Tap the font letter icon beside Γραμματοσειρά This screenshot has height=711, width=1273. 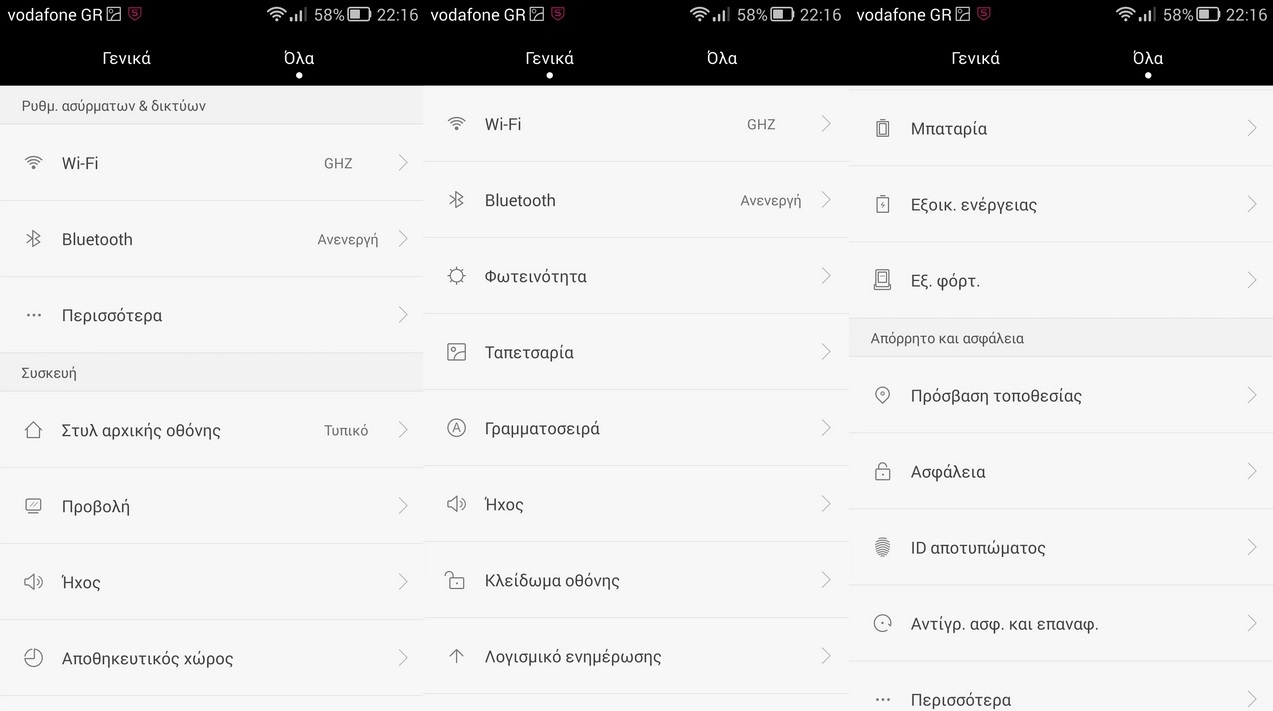click(x=456, y=428)
